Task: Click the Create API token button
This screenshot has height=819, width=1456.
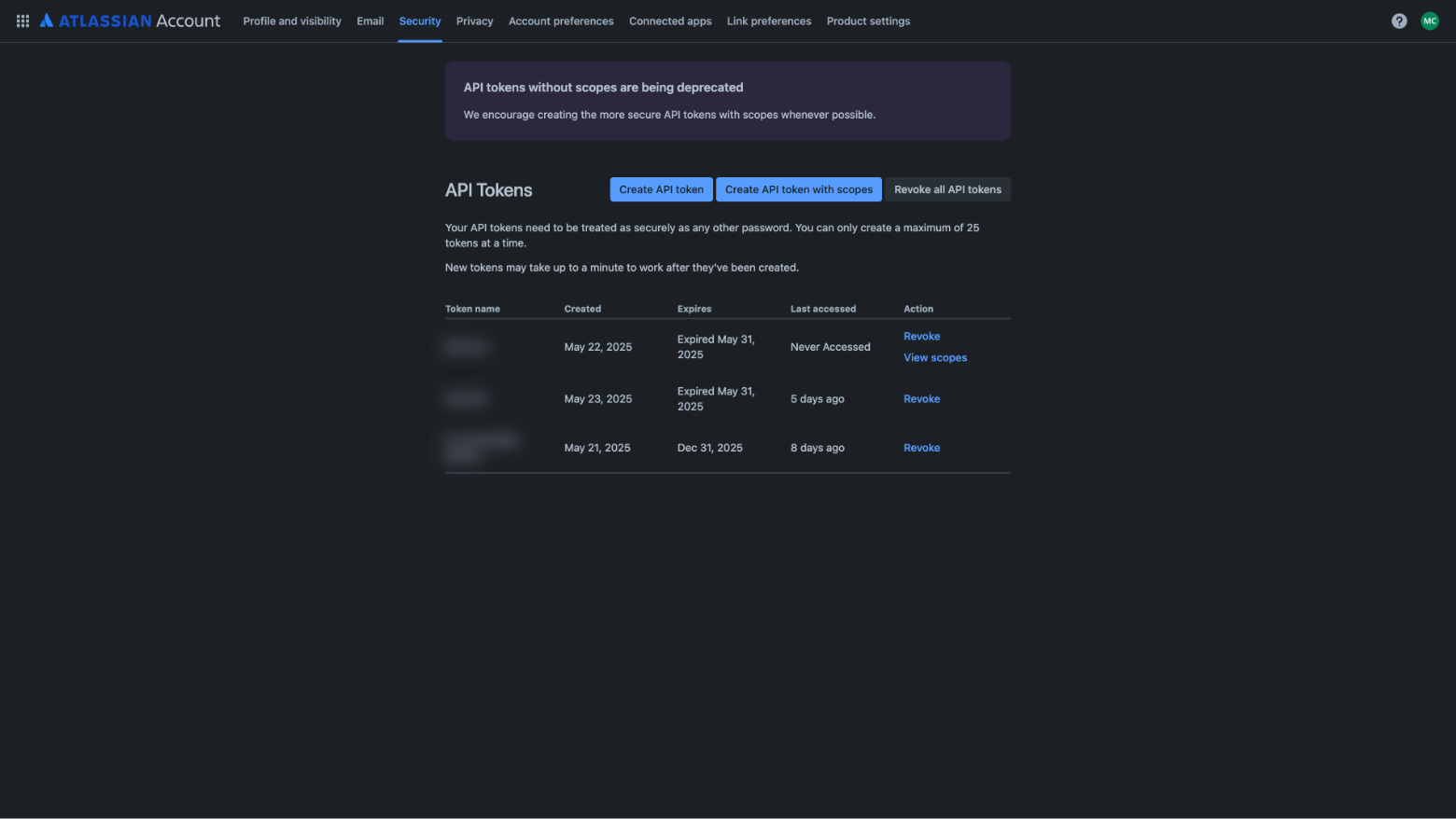Action: coord(661,189)
